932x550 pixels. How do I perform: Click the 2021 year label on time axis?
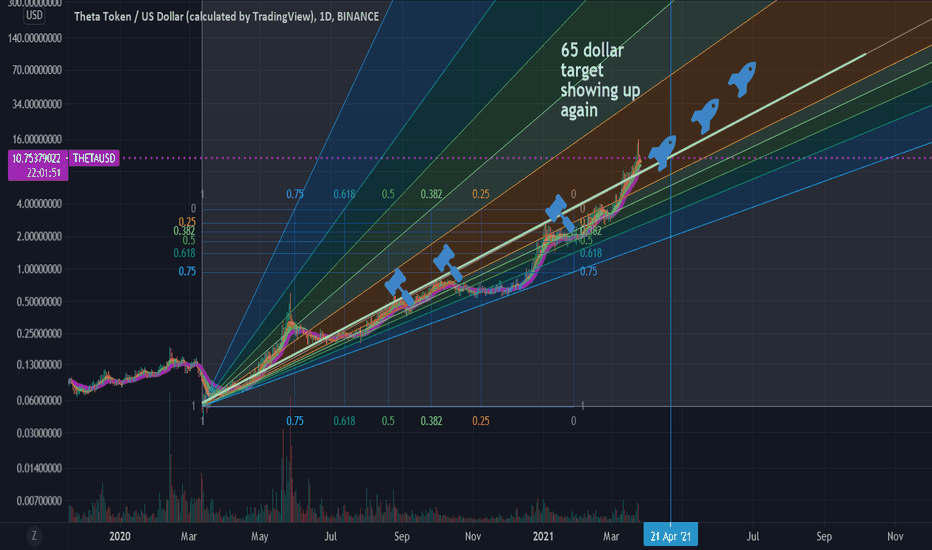click(x=543, y=536)
